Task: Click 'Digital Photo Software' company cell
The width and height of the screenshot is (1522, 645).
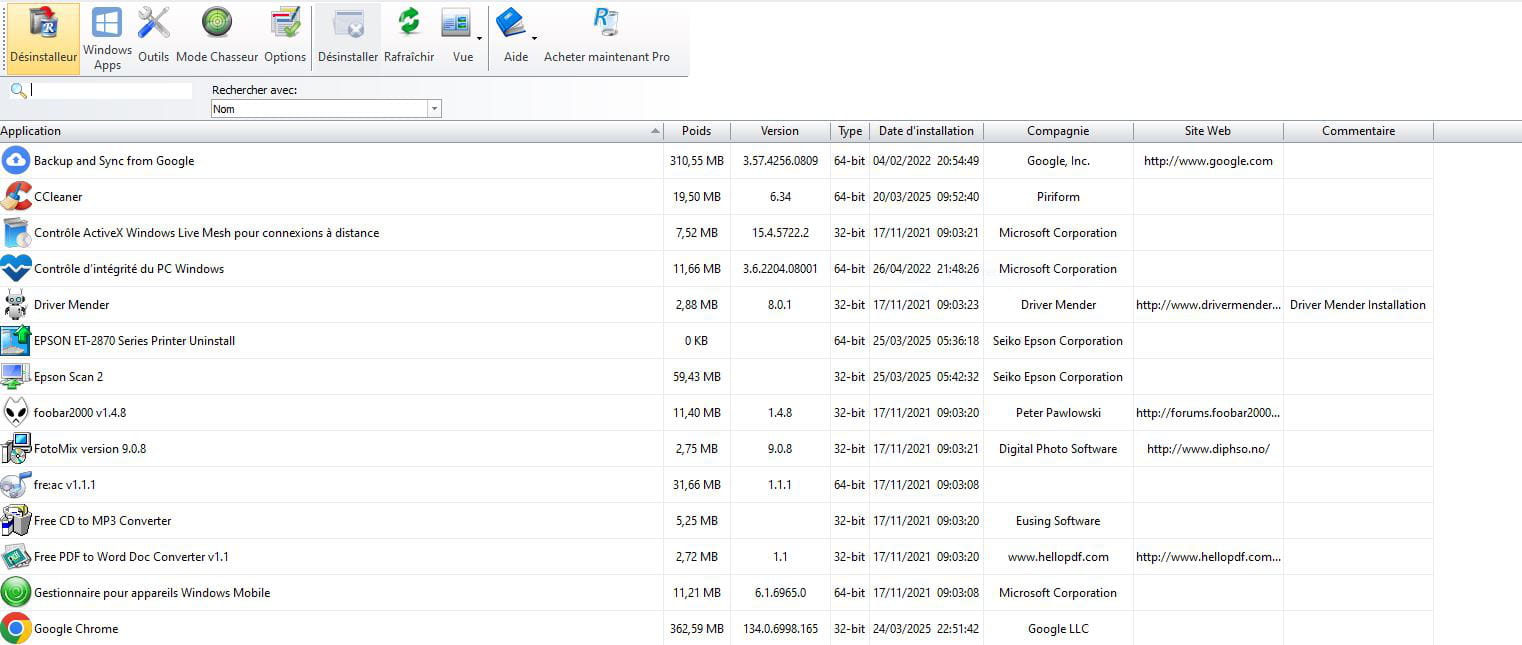Action: point(1058,449)
